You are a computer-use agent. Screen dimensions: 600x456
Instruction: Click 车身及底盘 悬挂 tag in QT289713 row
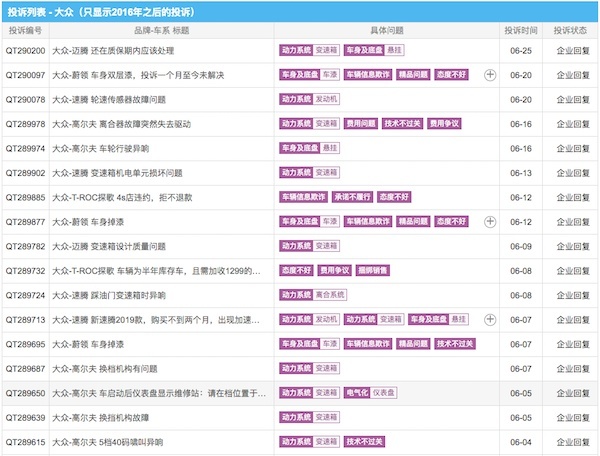[439, 319]
